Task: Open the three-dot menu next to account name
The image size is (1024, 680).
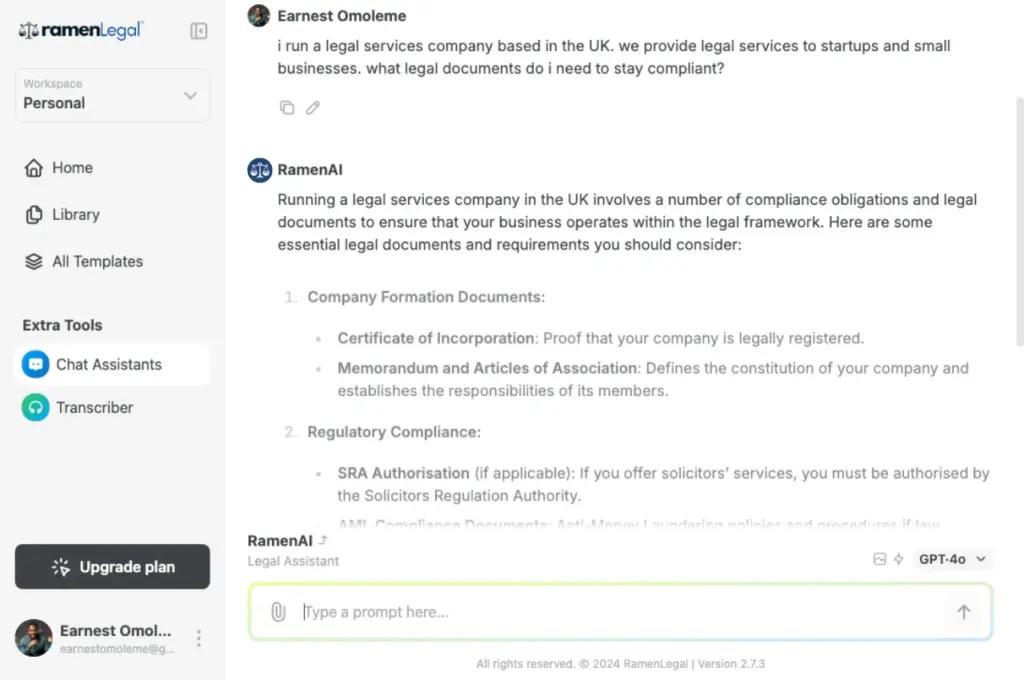Action: [x=197, y=638]
